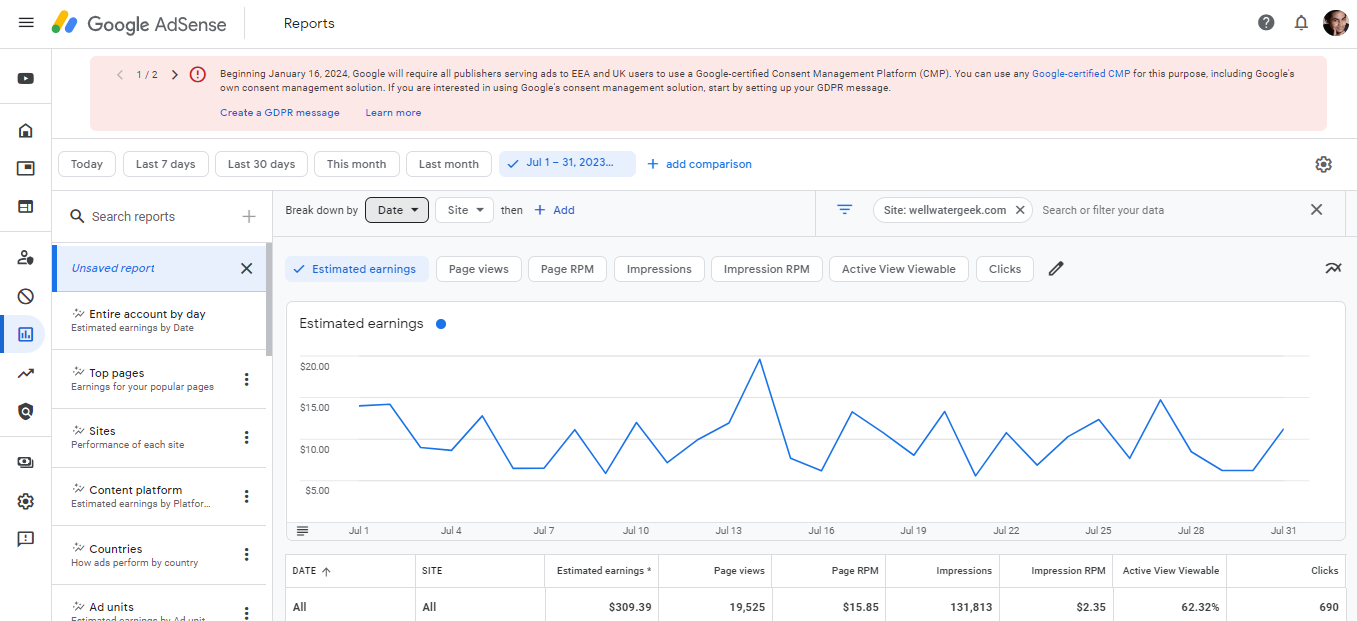Screen dimensions: 1357x621
Task: Open Account settings gear in sidebar
Action: click(x=26, y=501)
